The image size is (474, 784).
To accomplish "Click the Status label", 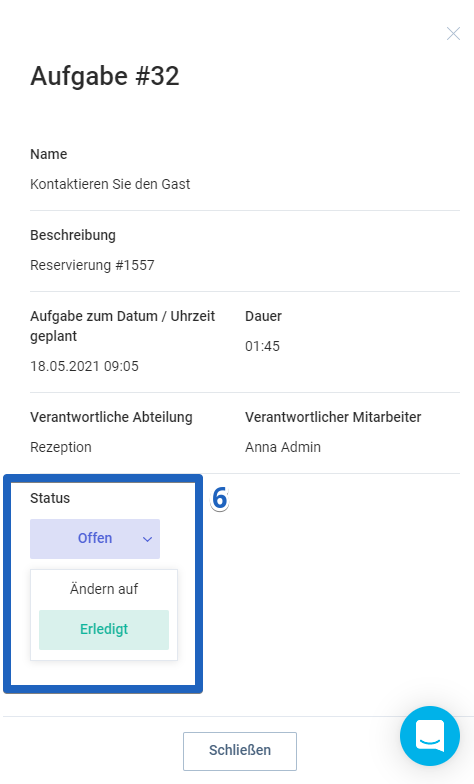I will click(x=50, y=498).
